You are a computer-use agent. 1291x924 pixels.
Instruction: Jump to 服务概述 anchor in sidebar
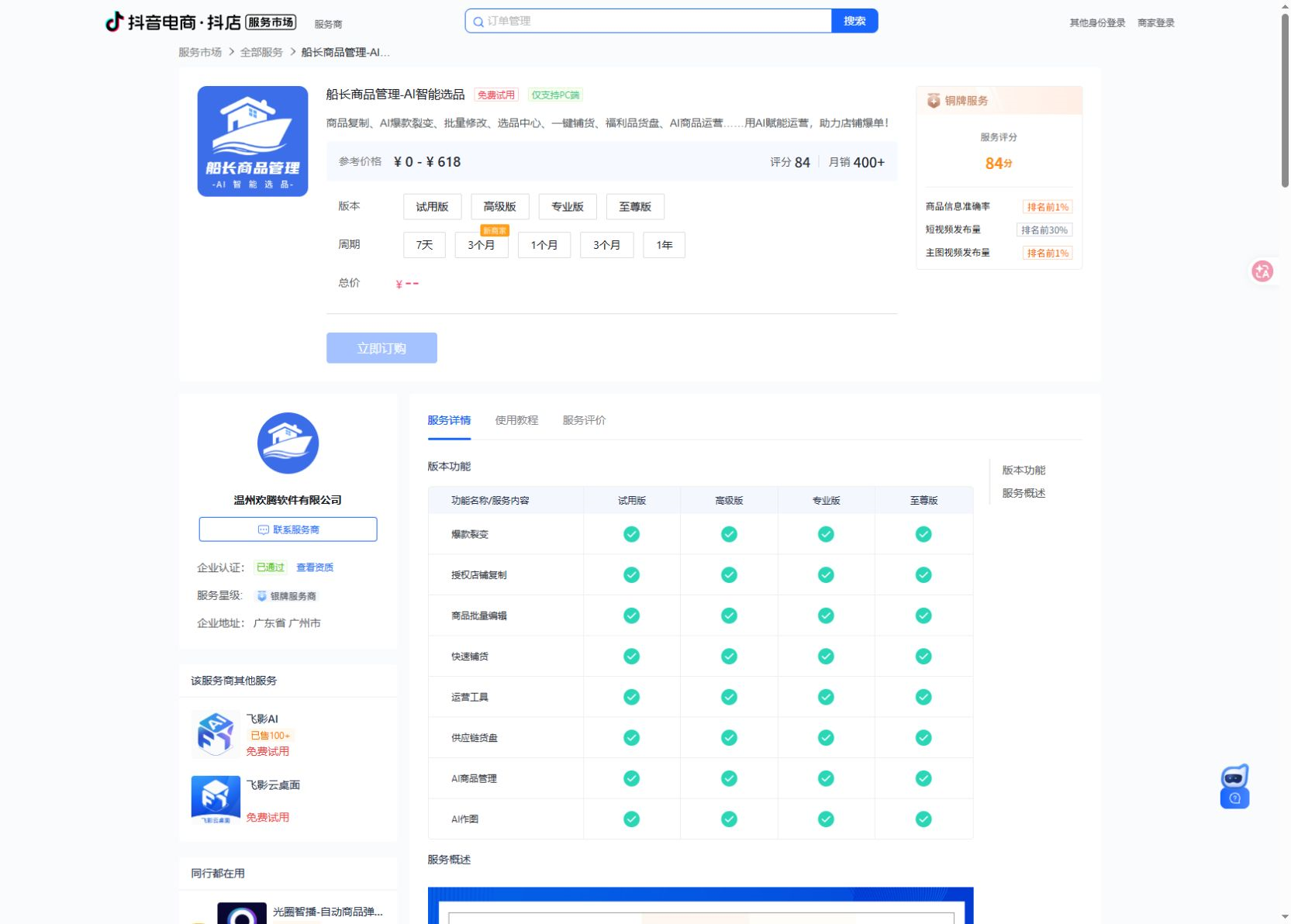coord(1023,493)
